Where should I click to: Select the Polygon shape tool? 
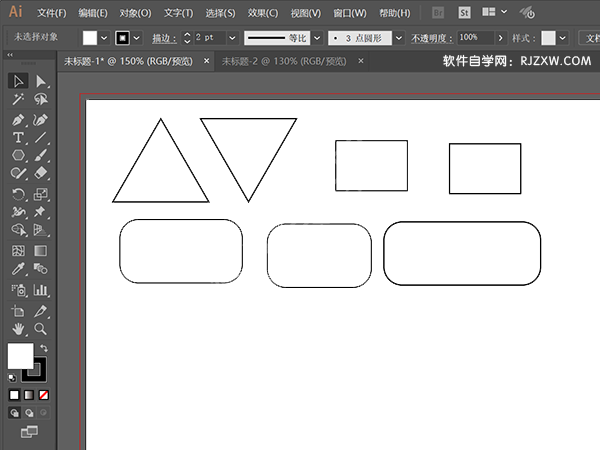18,155
